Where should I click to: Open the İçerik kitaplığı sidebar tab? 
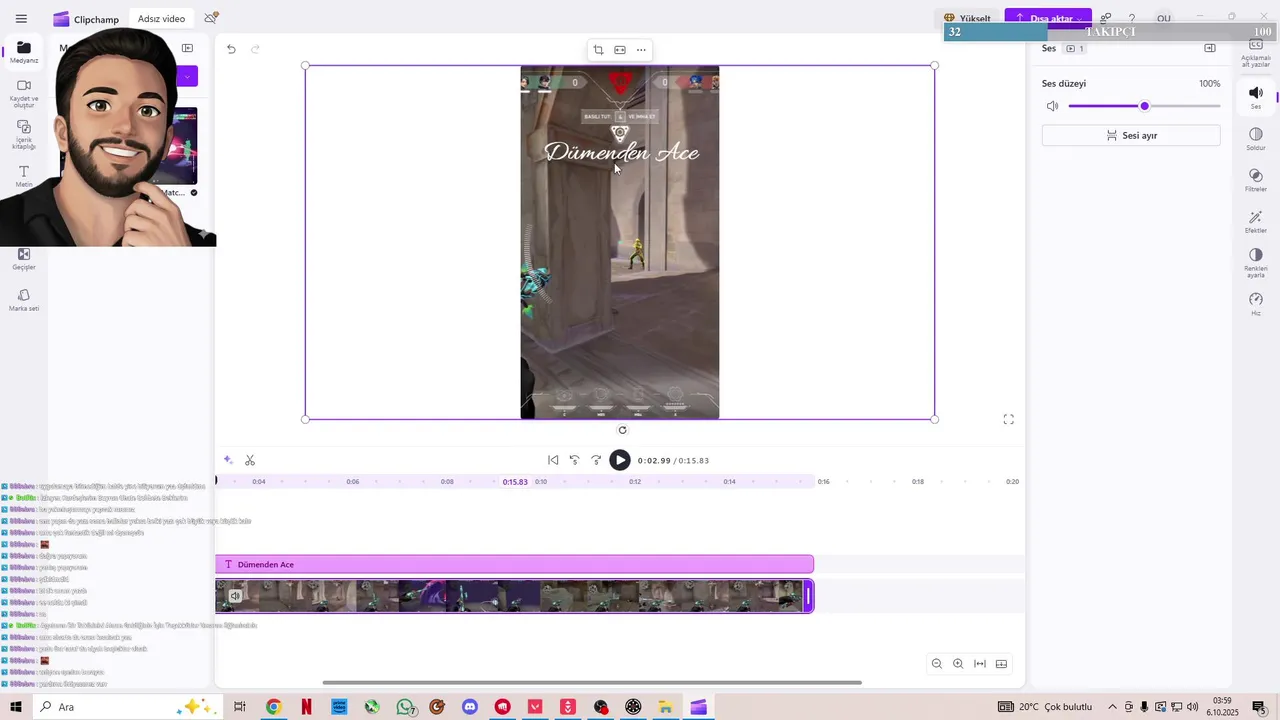coord(24,135)
